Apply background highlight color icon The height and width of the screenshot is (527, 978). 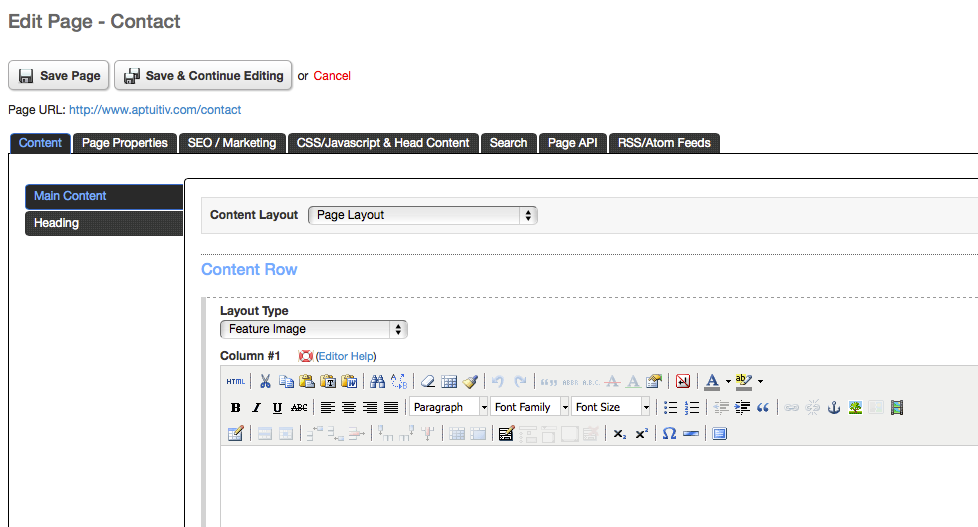pos(743,381)
